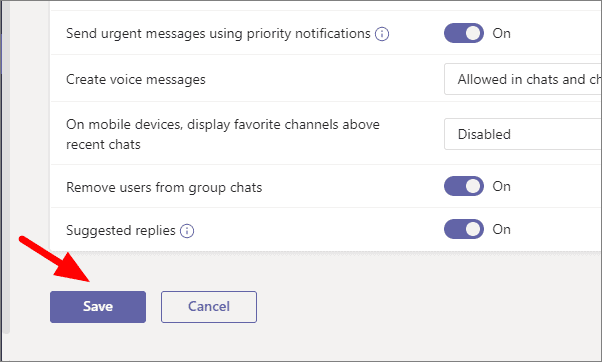This screenshot has height=362, width=602.
Task: Click the red arrow annotation pointing at Save
Action: click(x=55, y=259)
